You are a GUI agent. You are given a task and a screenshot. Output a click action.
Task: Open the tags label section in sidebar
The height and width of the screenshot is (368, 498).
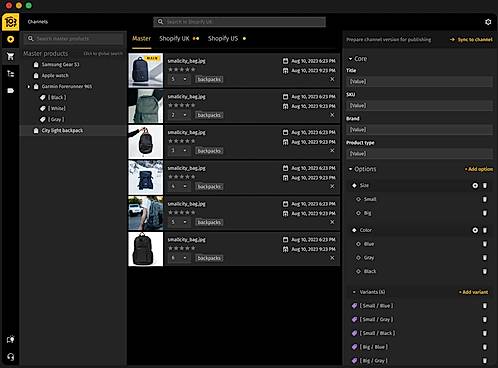tap(11, 91)
